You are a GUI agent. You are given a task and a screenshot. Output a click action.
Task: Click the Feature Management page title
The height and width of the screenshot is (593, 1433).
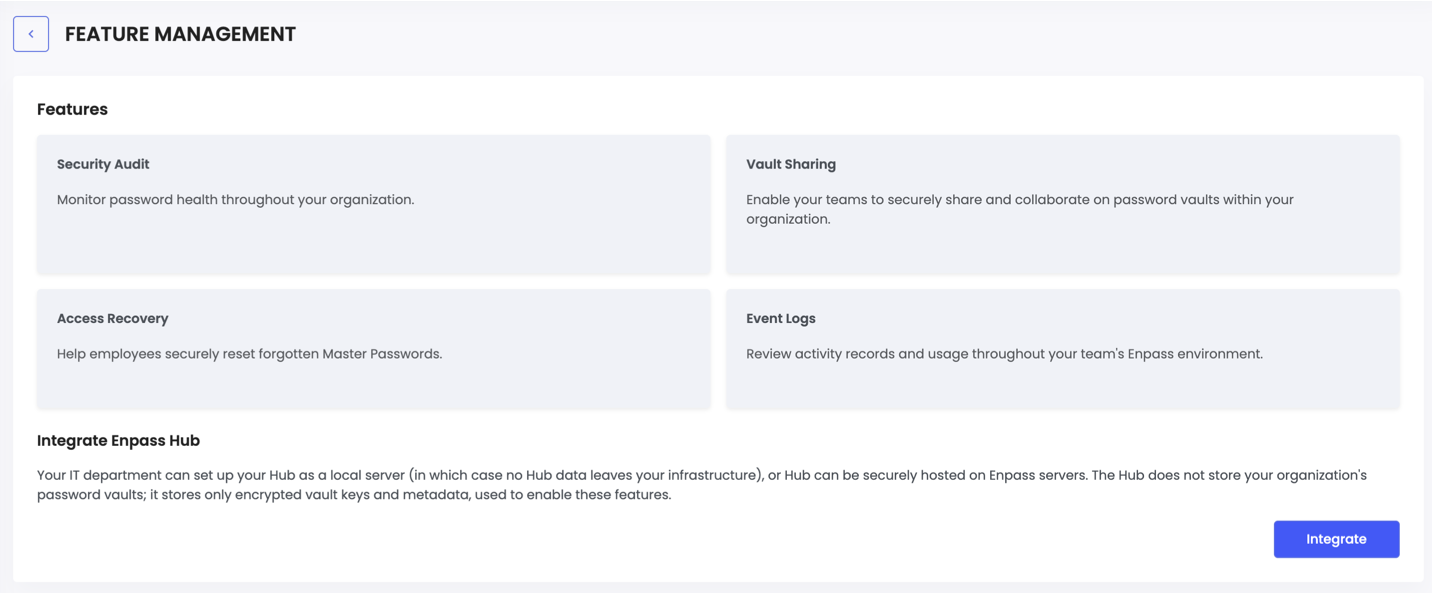point(179,33)
